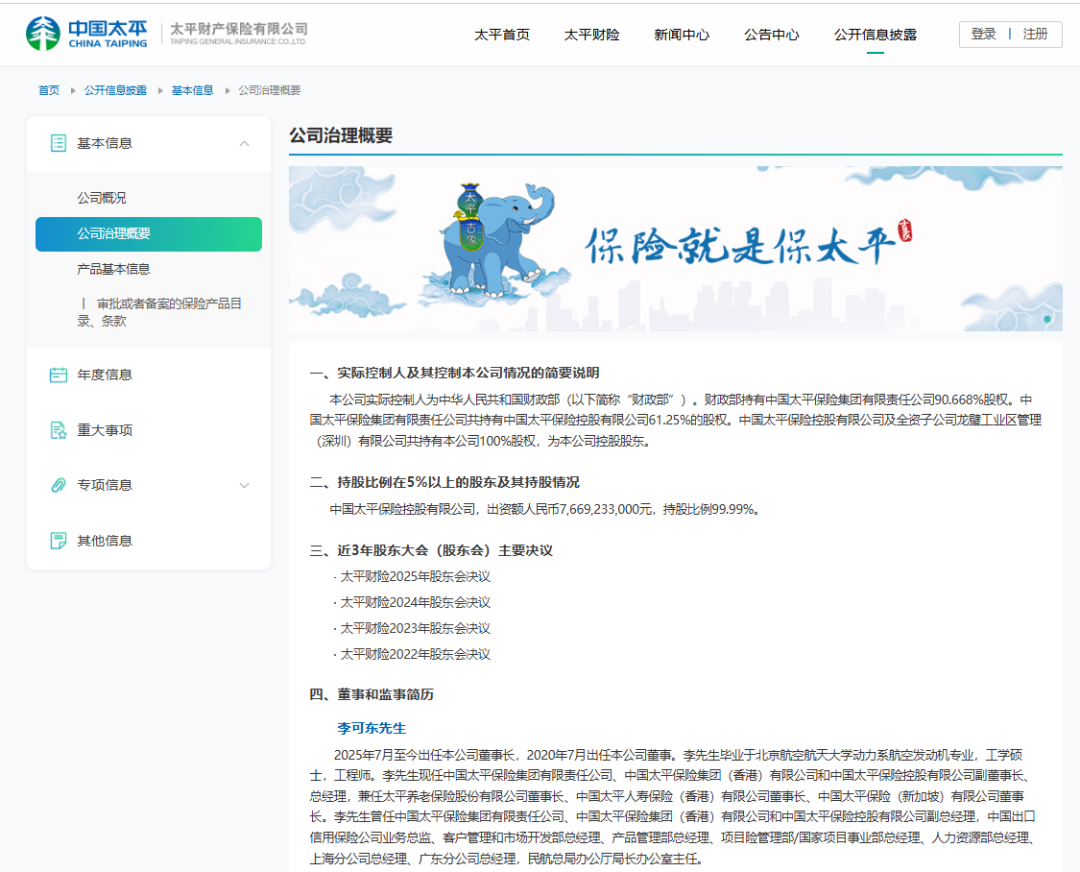Select 产品基本信息 in the sidebar
Screen dimensions: 1080x872
114,269
